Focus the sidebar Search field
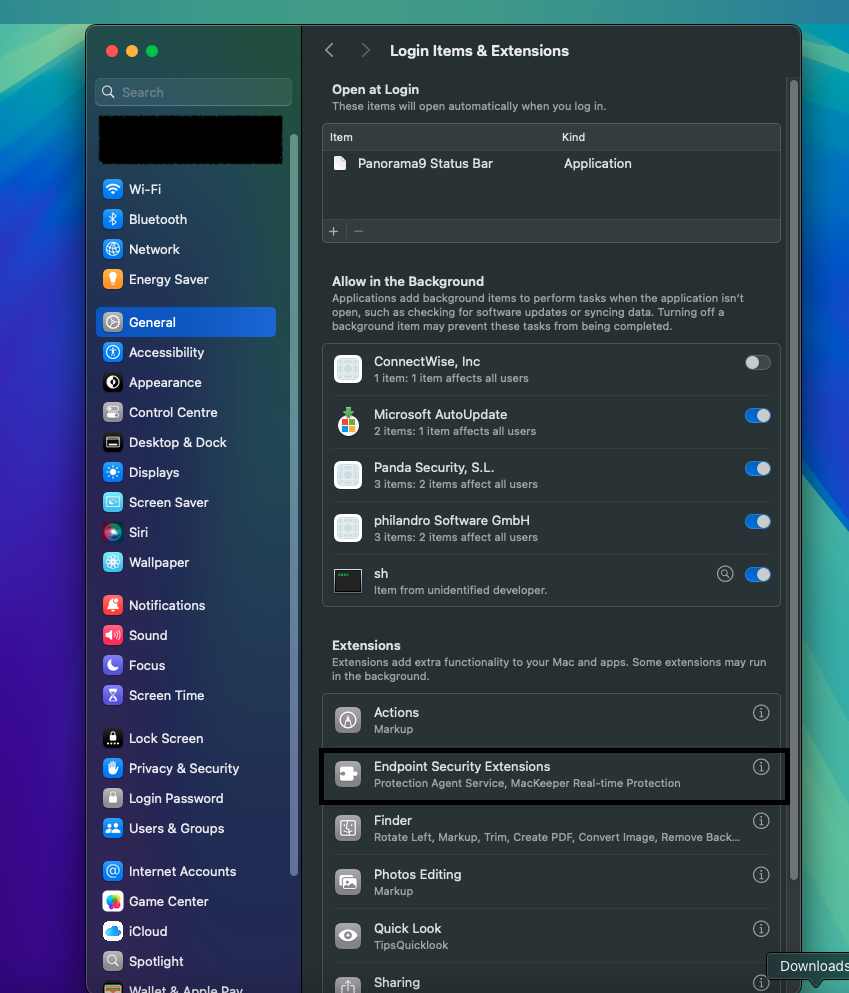 193,92
